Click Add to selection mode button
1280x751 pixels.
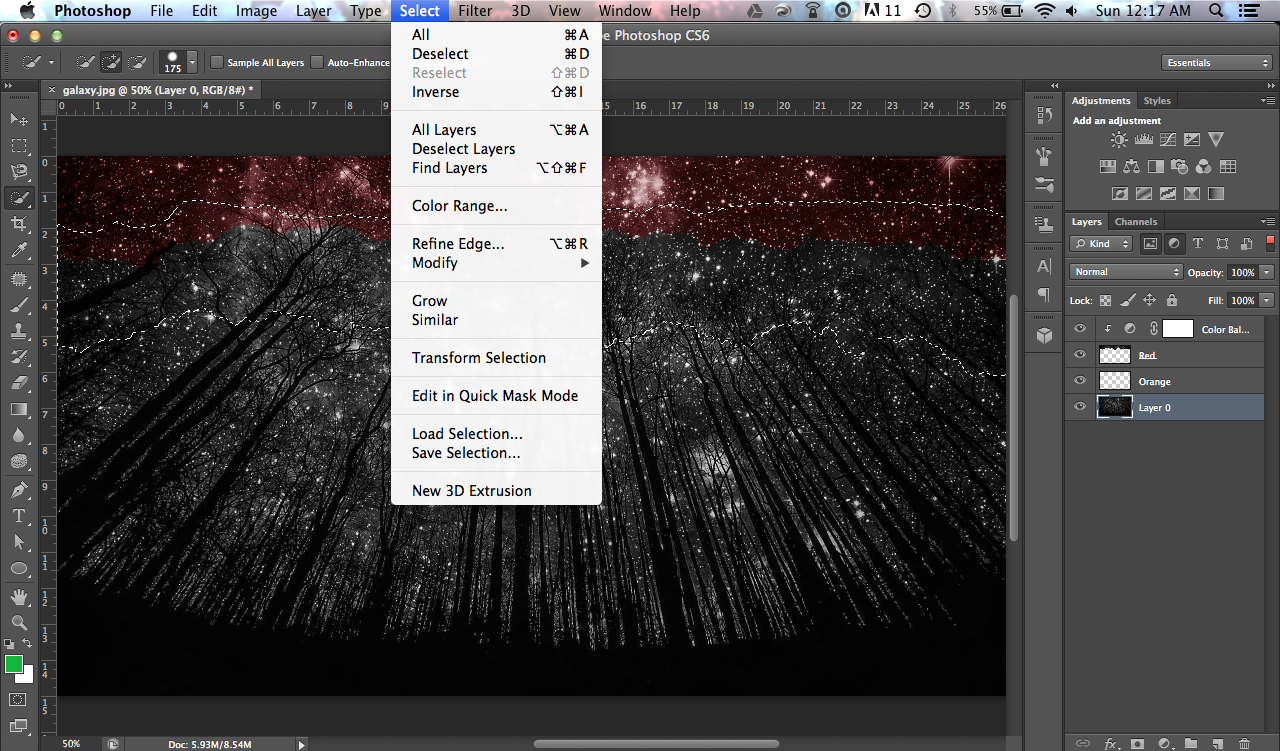(x=111, y=62)
